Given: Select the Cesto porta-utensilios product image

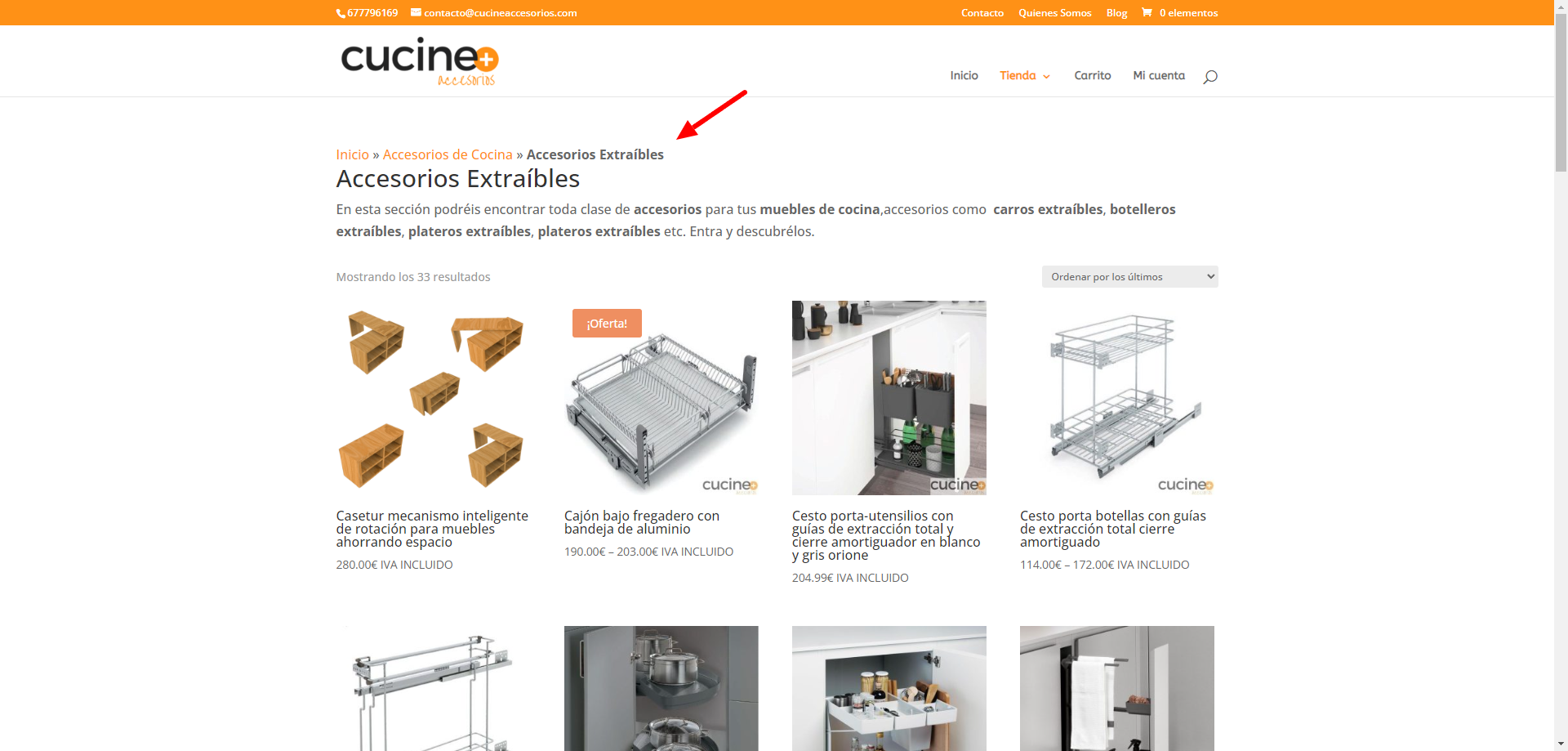Looking at the screenshot, I should [889, 398].
